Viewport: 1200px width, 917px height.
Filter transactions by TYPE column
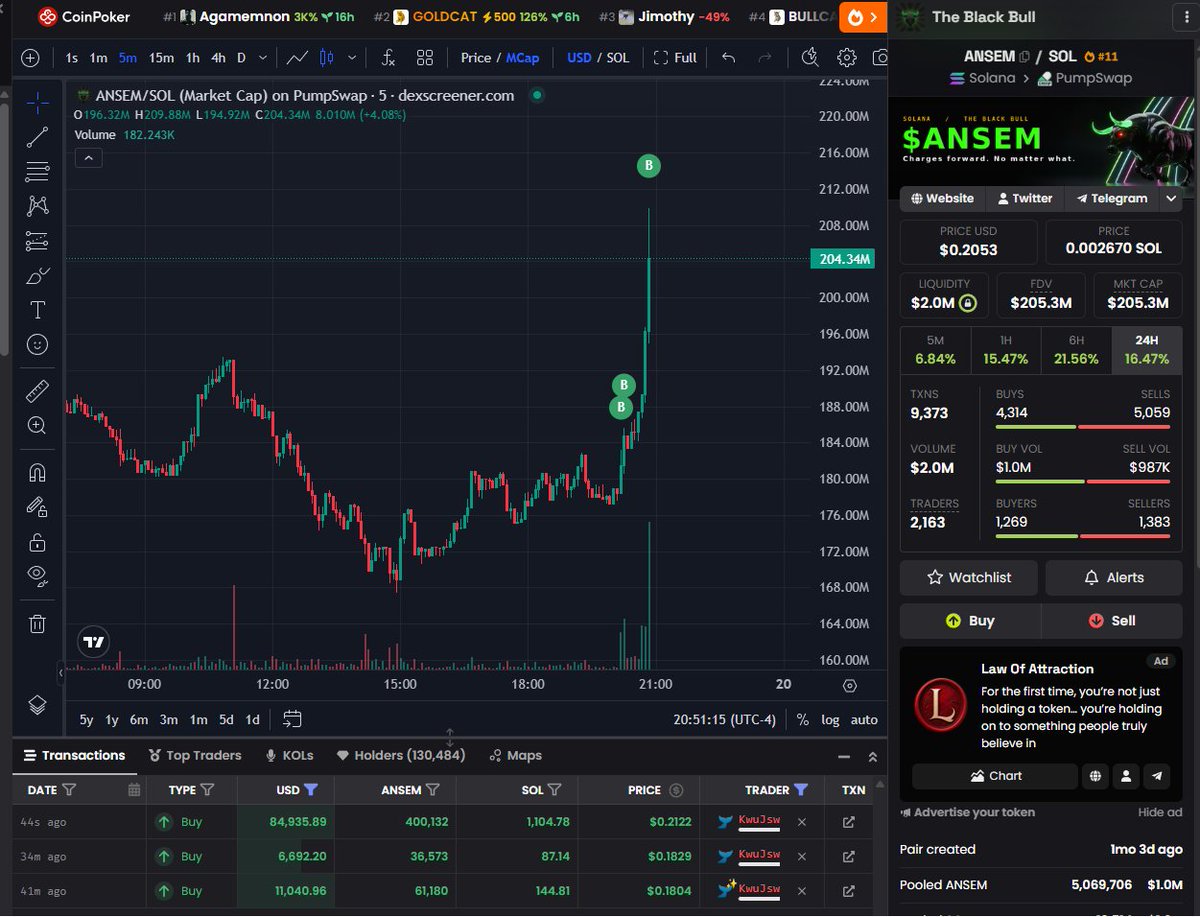click(207, 790)
